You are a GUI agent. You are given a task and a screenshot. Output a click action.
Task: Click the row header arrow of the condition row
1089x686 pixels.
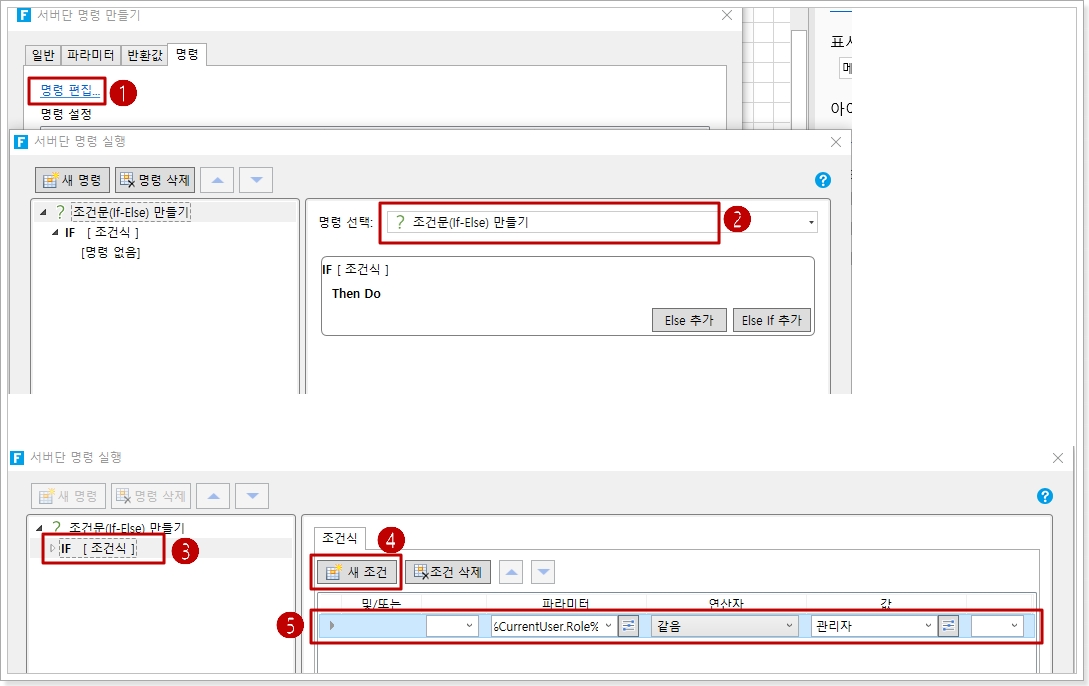click(x=332, y=626)
